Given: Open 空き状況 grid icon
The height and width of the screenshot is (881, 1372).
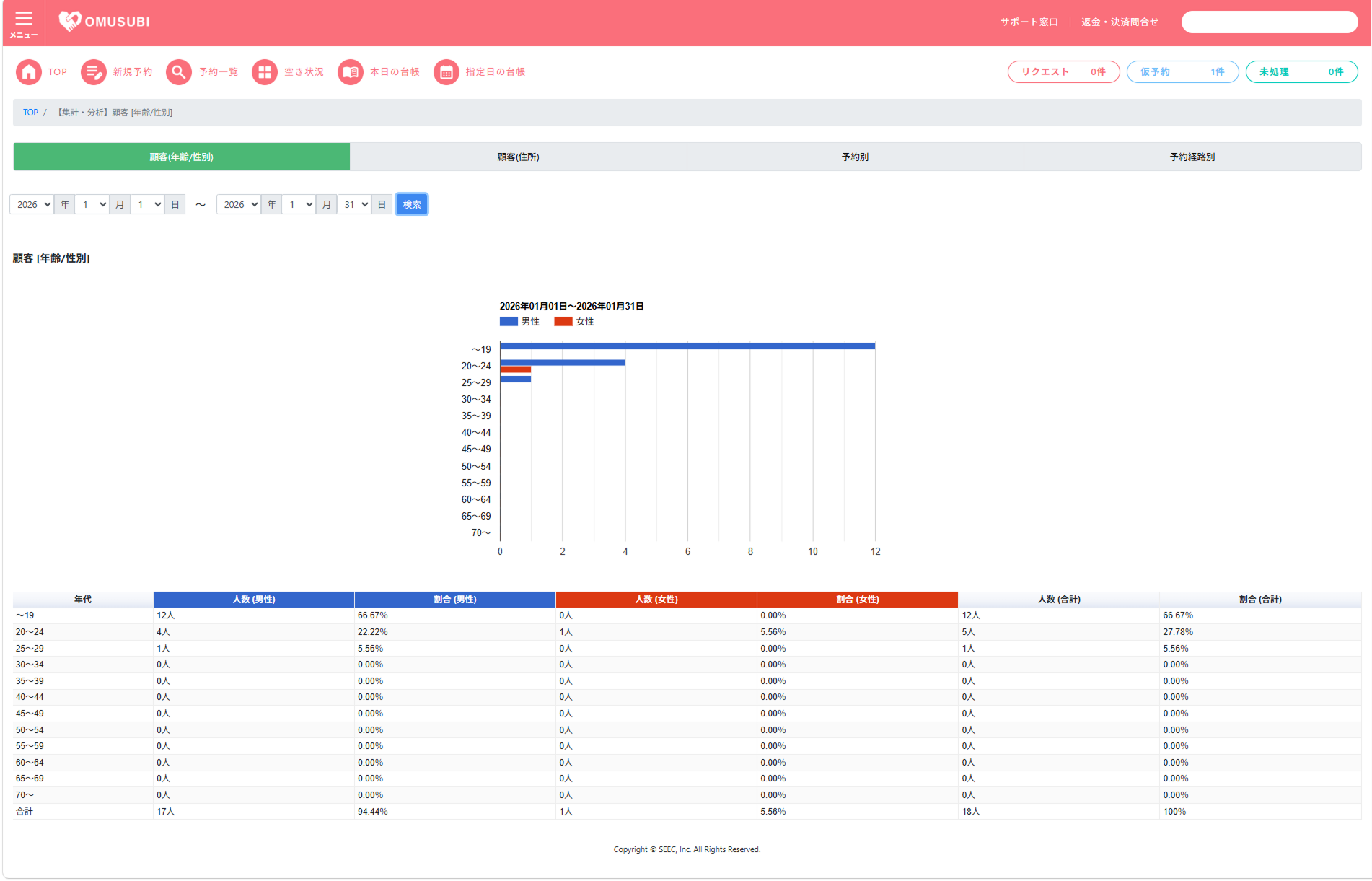Looking at the screenshot, I should click(x=265, y=72).
